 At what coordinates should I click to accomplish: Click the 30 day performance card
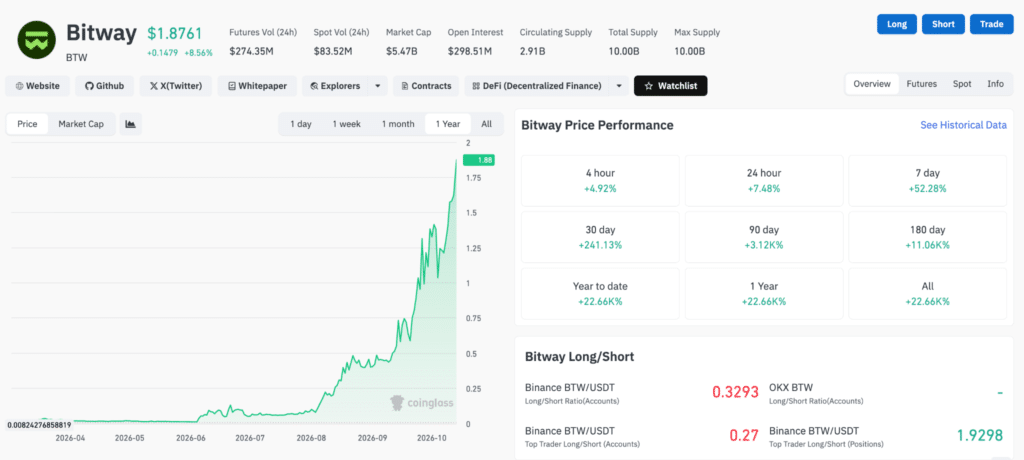click(x=600, y=237)
